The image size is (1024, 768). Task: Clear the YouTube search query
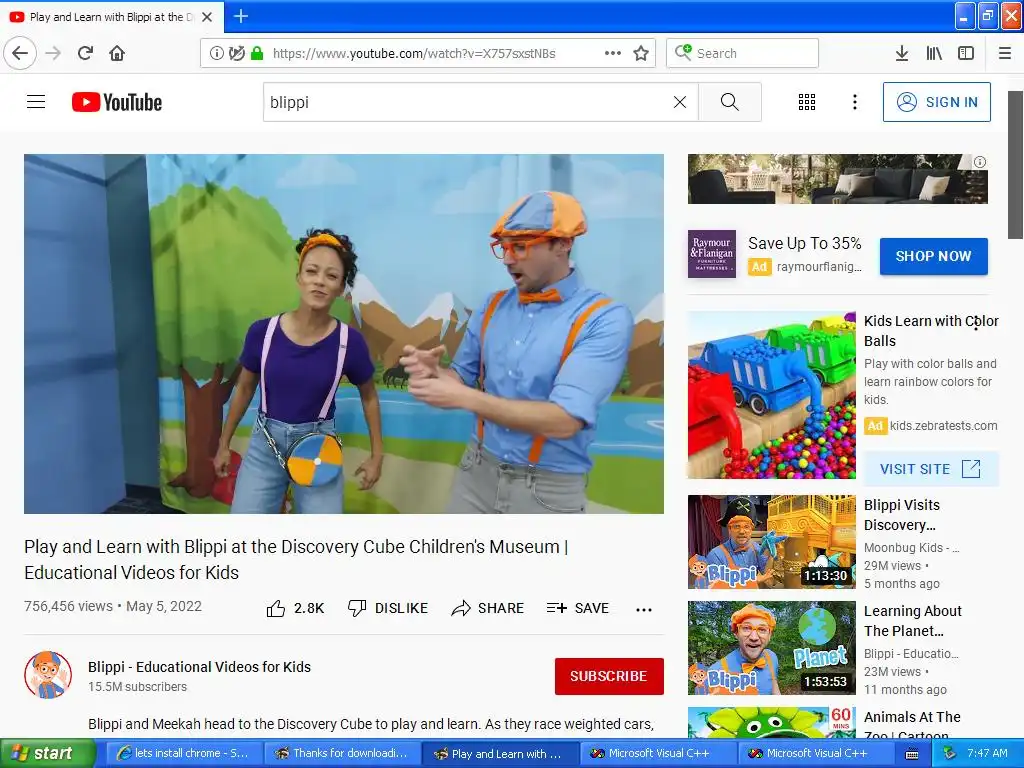tap(680, 102)
